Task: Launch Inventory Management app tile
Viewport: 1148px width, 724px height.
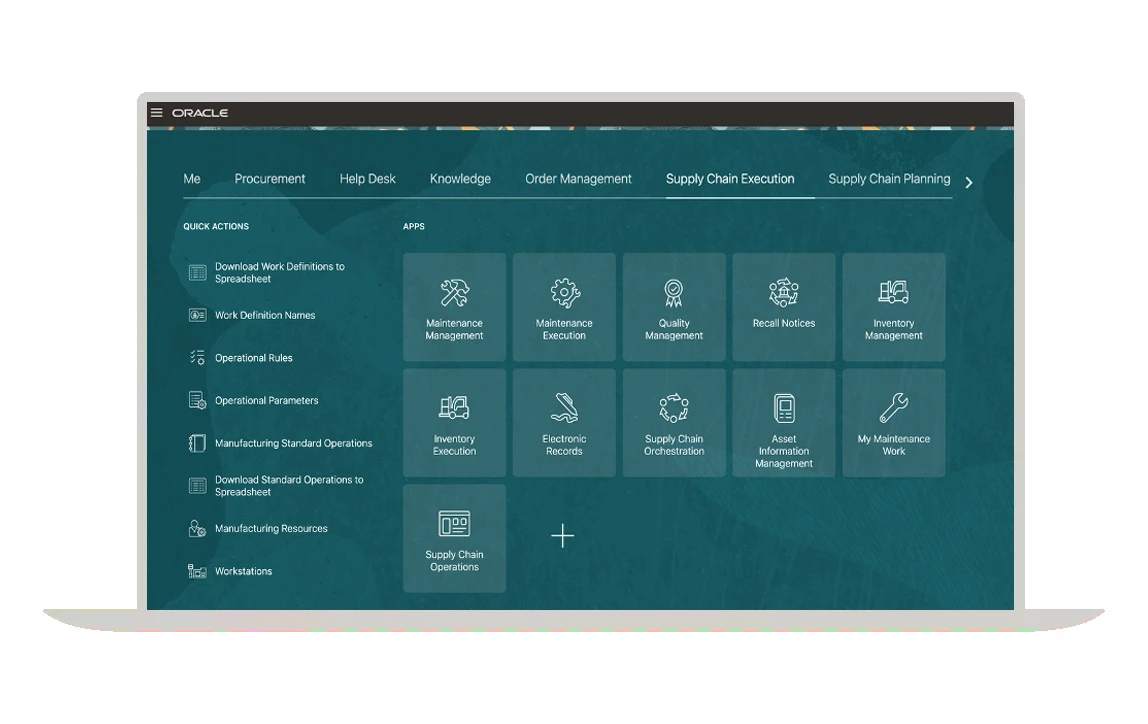Action: 893,307
